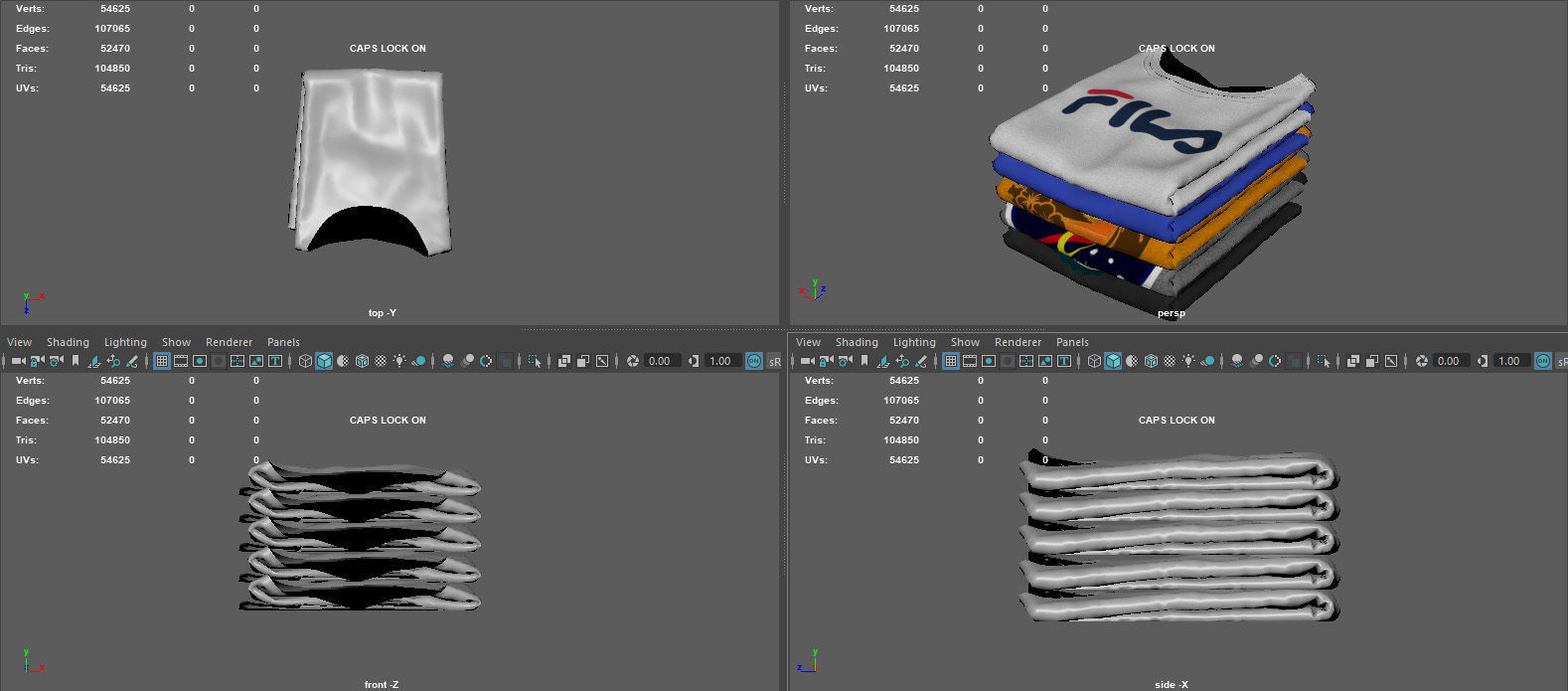Toggle Resolution Gate in front view toolbar
The image size is (1568, 691).
point(200,361)
